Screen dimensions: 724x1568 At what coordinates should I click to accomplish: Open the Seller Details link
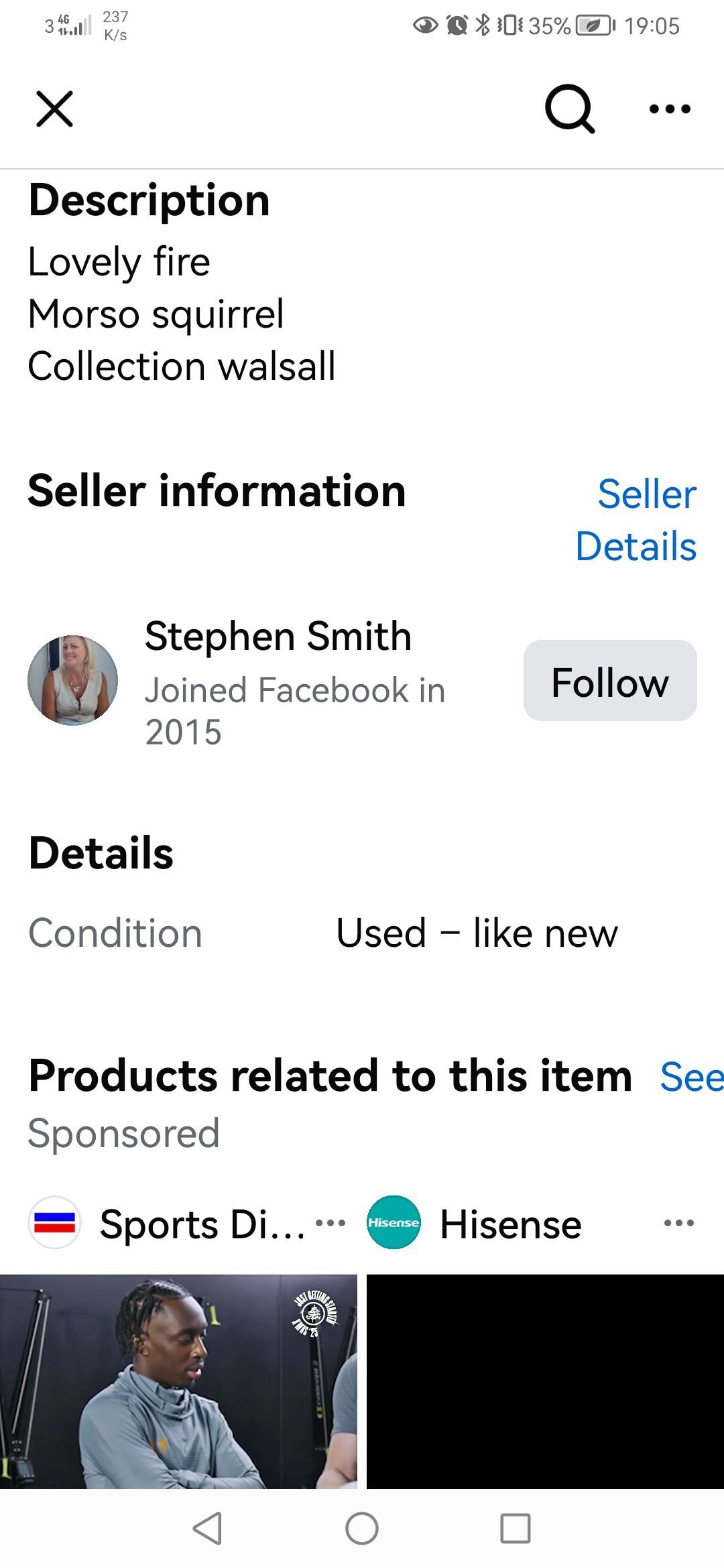(x=637, y=520)
